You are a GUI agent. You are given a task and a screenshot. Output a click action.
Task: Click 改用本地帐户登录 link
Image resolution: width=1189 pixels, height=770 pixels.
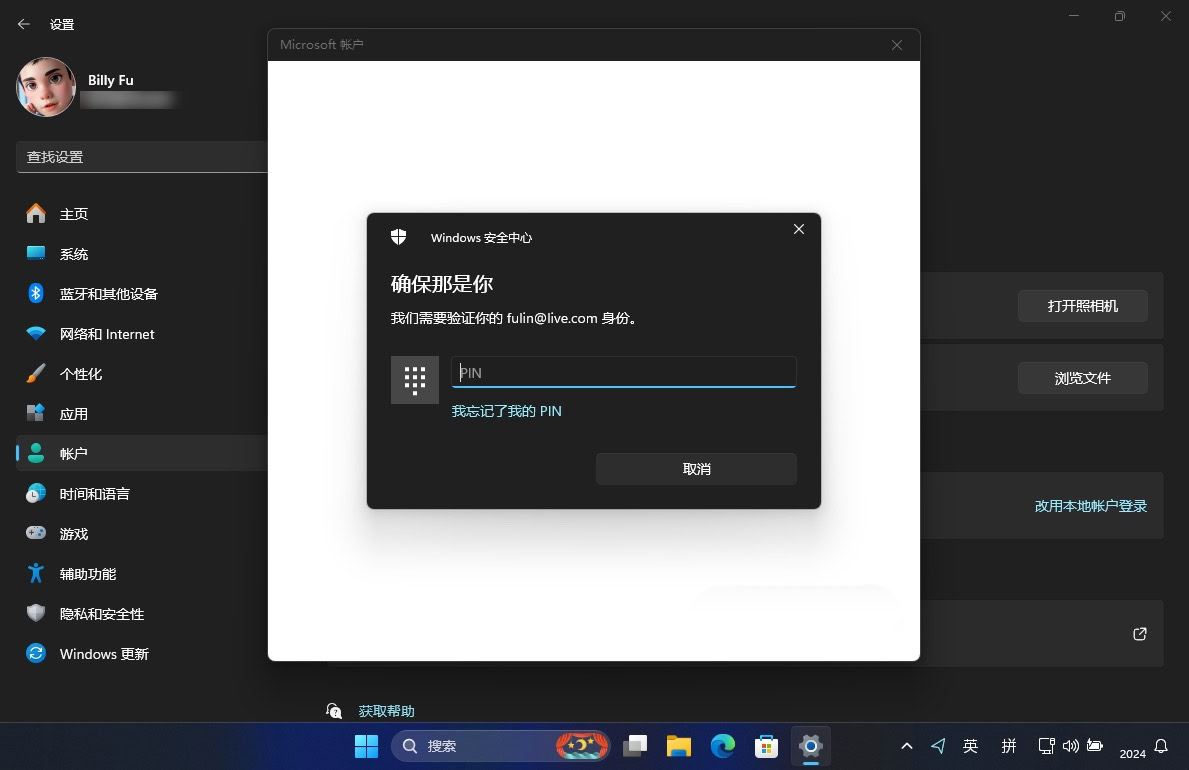coord(1090,506)
